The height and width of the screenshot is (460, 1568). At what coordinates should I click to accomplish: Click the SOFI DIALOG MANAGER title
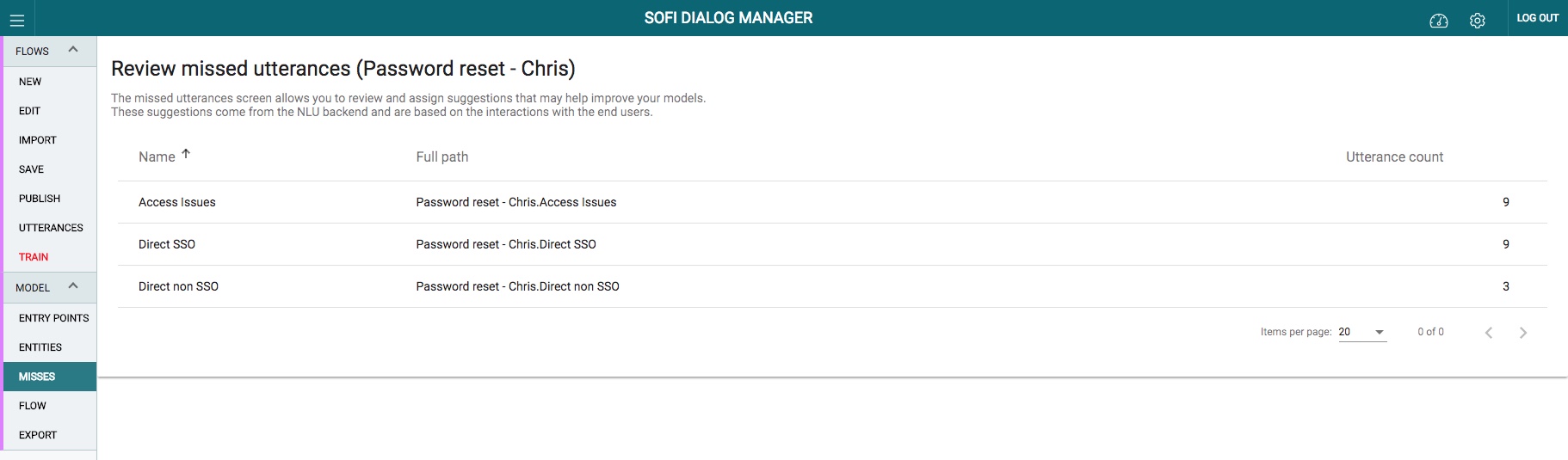(728, 18)
